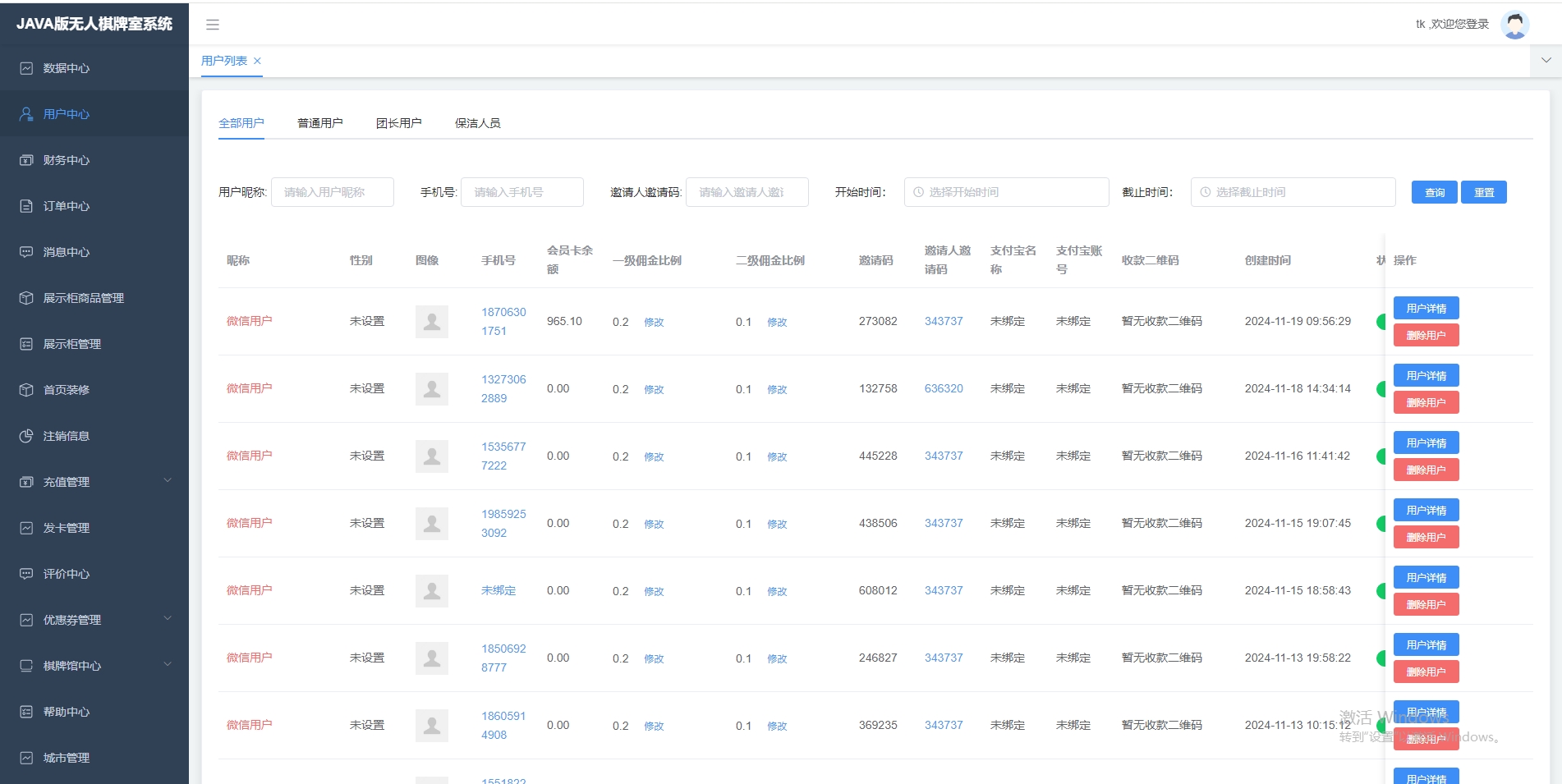Expand the 优惠券管理 submenu arrow
1562x784 pixels.
(x=168, y=619)
